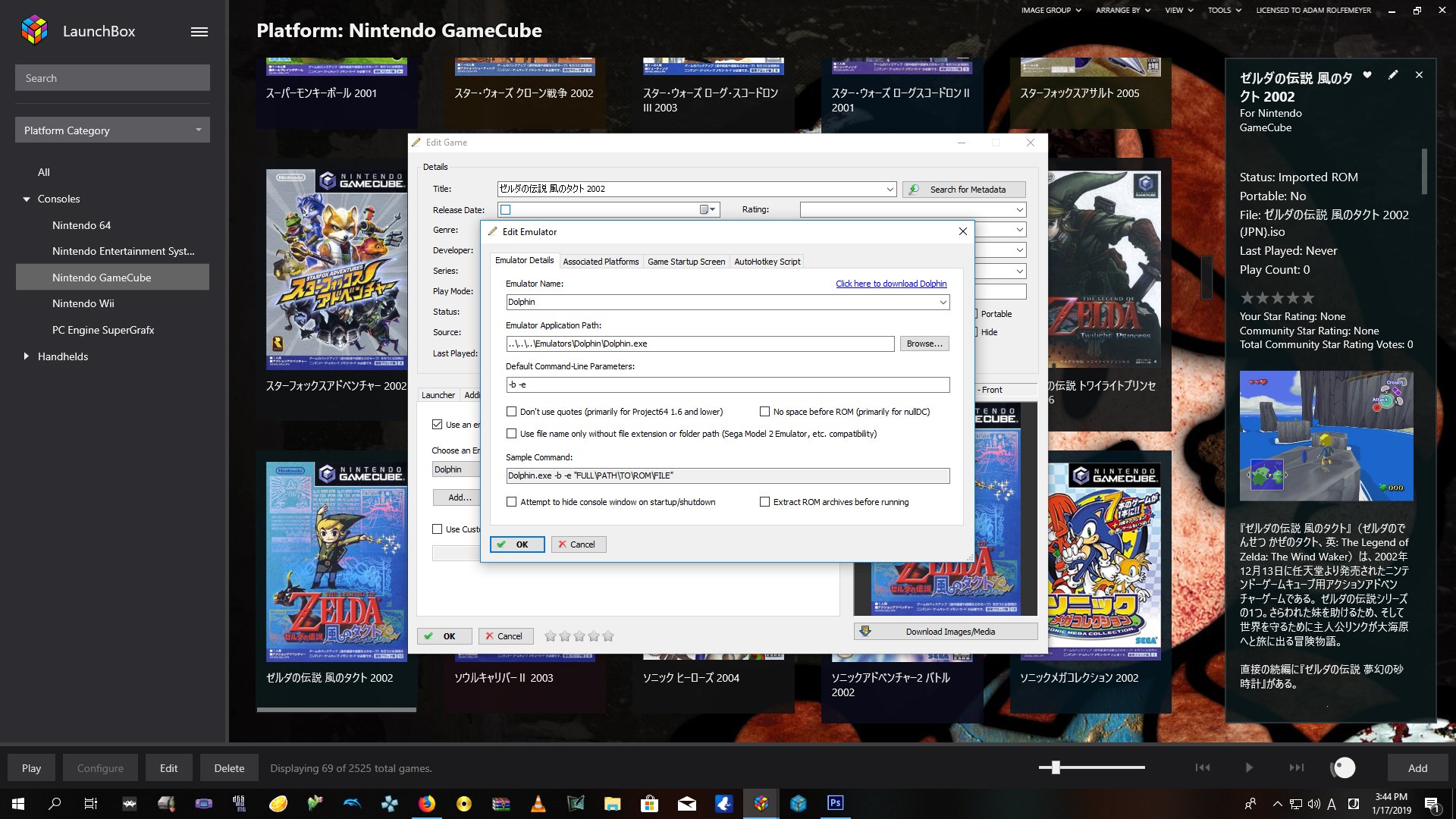Screen dimensions: 1456x819
Task: Select the Emulator Details tab
Action: tap(525, 260)
